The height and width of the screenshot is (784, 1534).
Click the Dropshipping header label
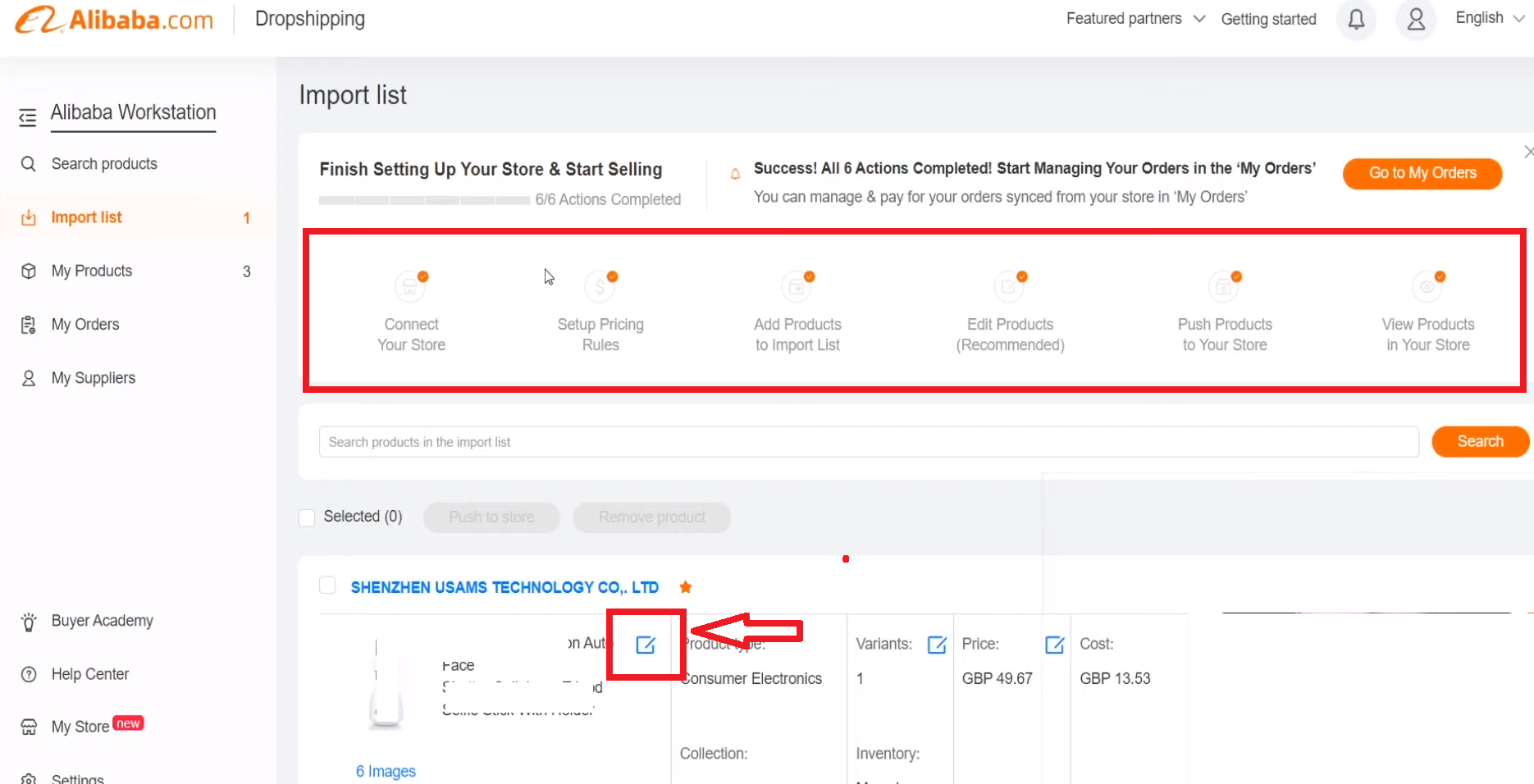(x=310, y=19)
